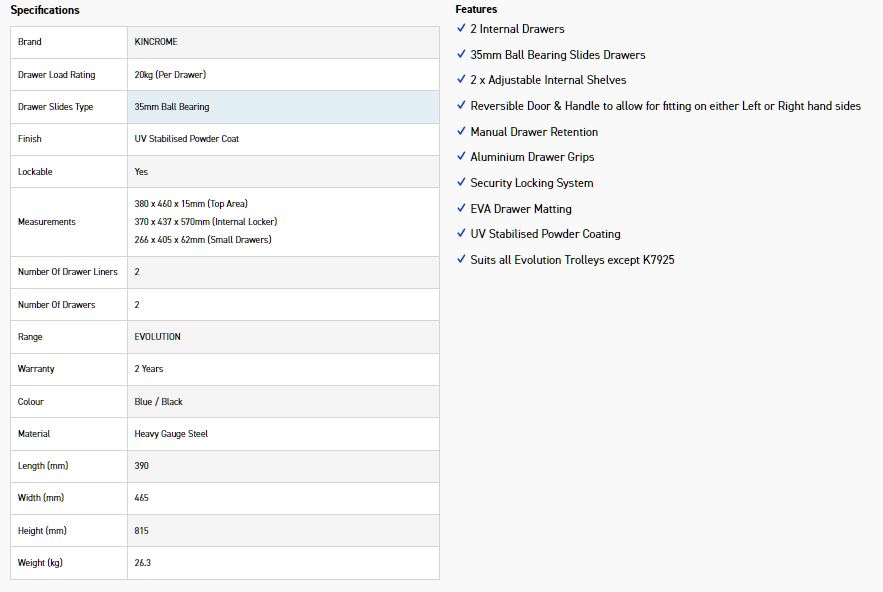Click the 26.3 weight value

[142, 563]
